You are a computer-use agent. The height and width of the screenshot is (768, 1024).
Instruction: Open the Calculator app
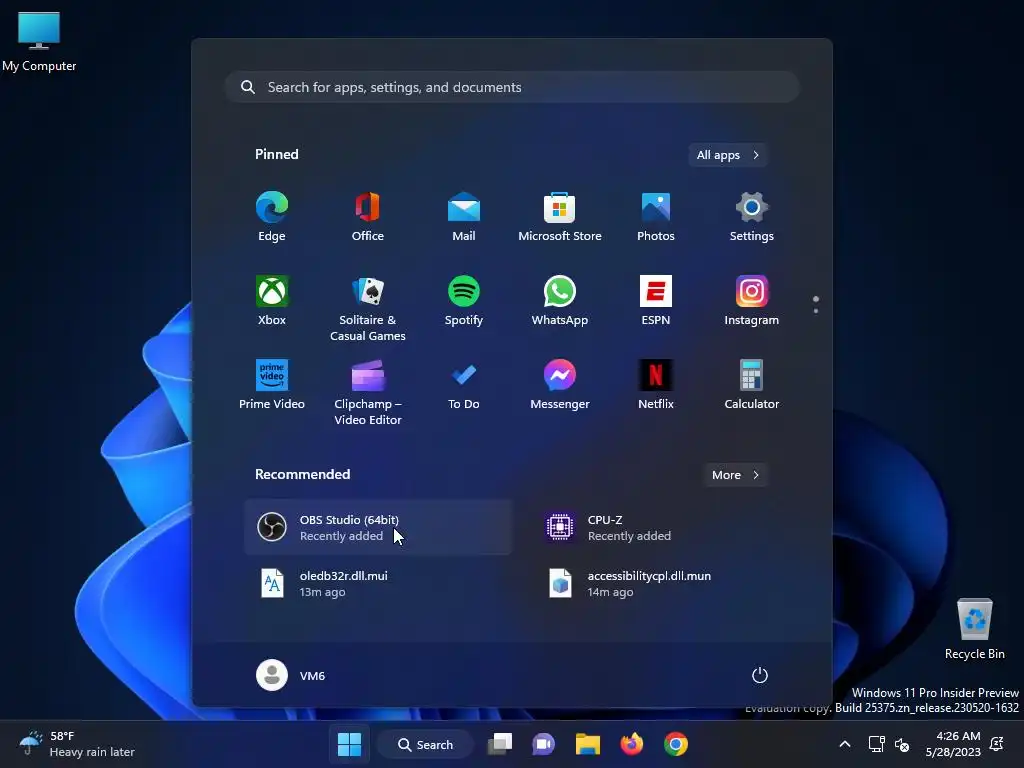coord(752,385)
